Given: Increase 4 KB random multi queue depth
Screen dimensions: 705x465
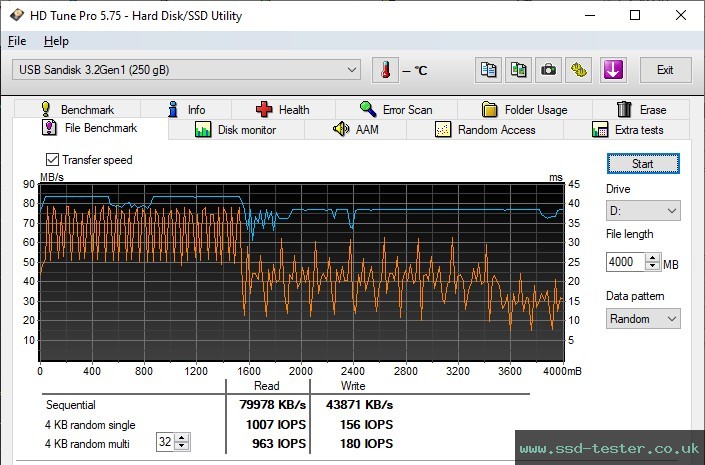Looking at the screenshot, I should (182, 438).
